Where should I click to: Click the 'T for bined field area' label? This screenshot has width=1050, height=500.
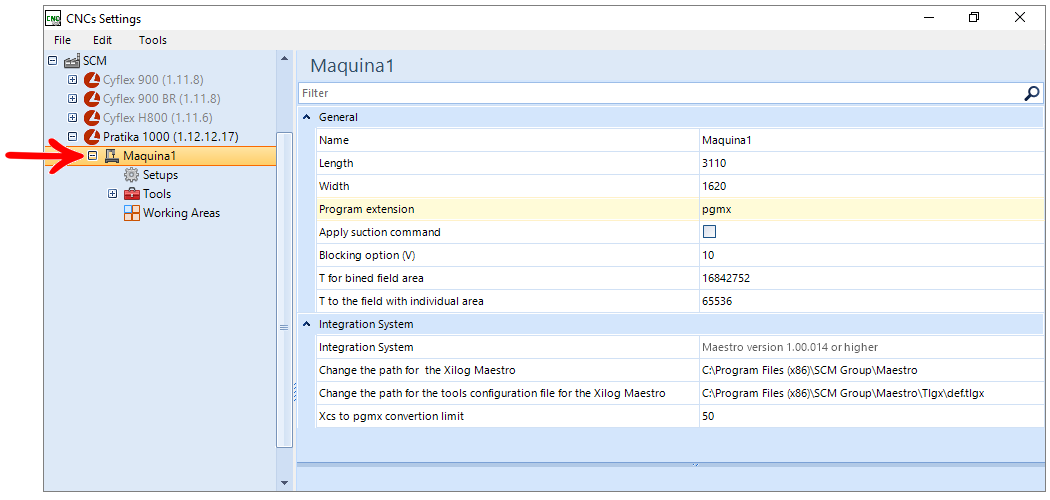click(371, 278)
